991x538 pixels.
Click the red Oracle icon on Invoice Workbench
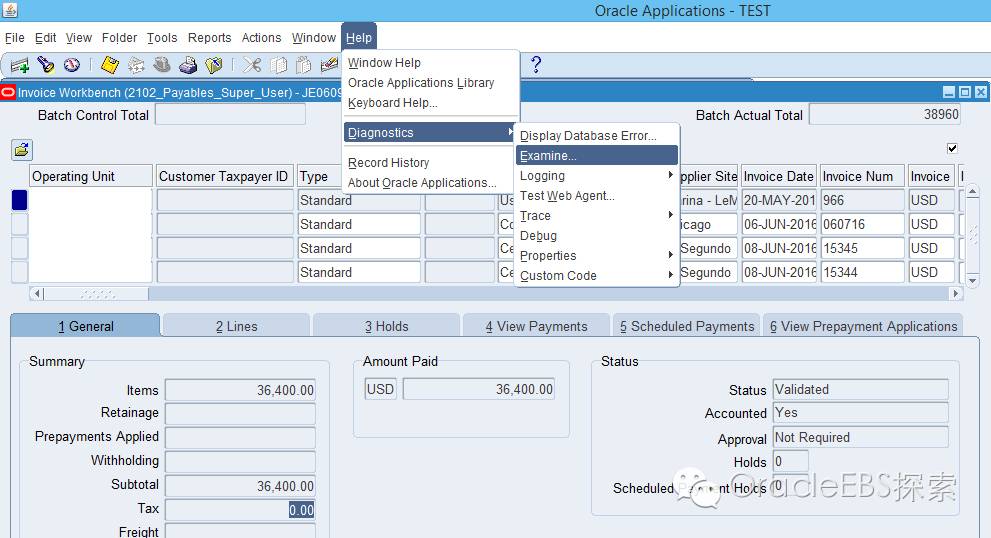click(8, 93)
